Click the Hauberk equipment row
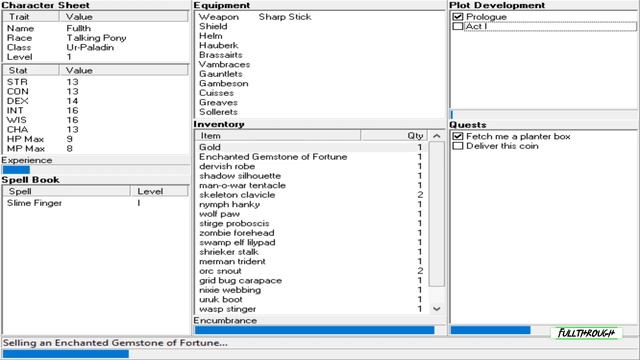640x360 pixels. [x=320, y=45]
